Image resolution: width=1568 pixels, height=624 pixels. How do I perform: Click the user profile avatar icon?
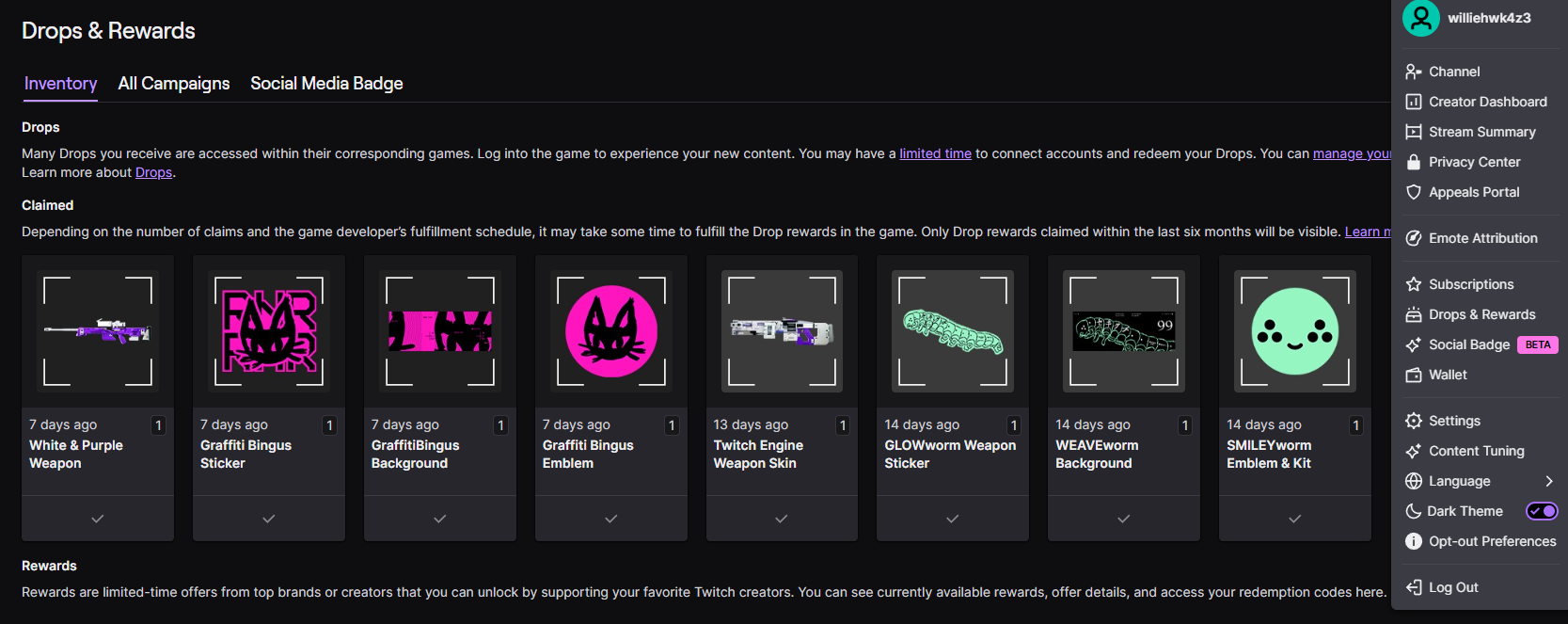click(x=1420, y=18)
